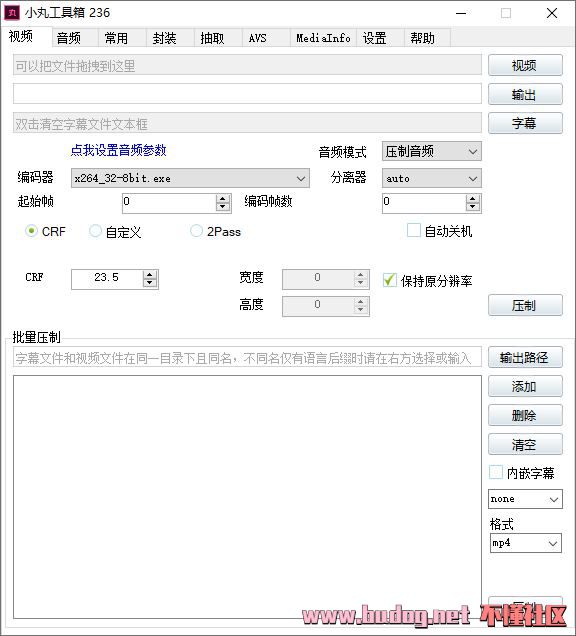The width and height of the screenshot is (576, 636).
Task: Click the 字幕 button
Action: [525, 123]
